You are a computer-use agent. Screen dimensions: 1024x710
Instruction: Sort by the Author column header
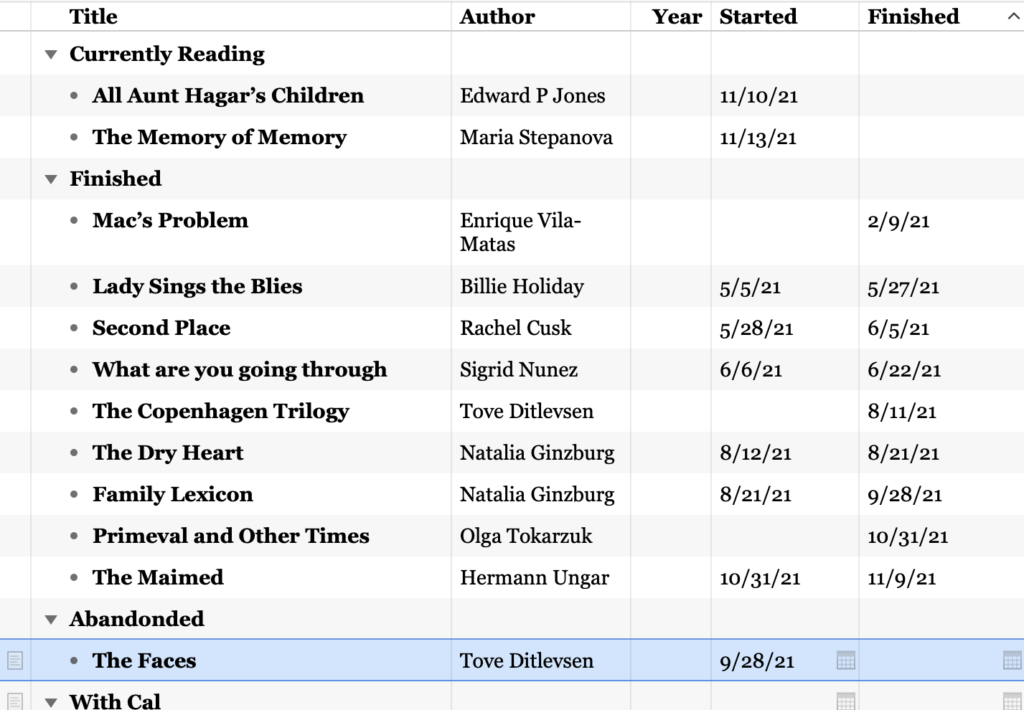coord(497,16)
